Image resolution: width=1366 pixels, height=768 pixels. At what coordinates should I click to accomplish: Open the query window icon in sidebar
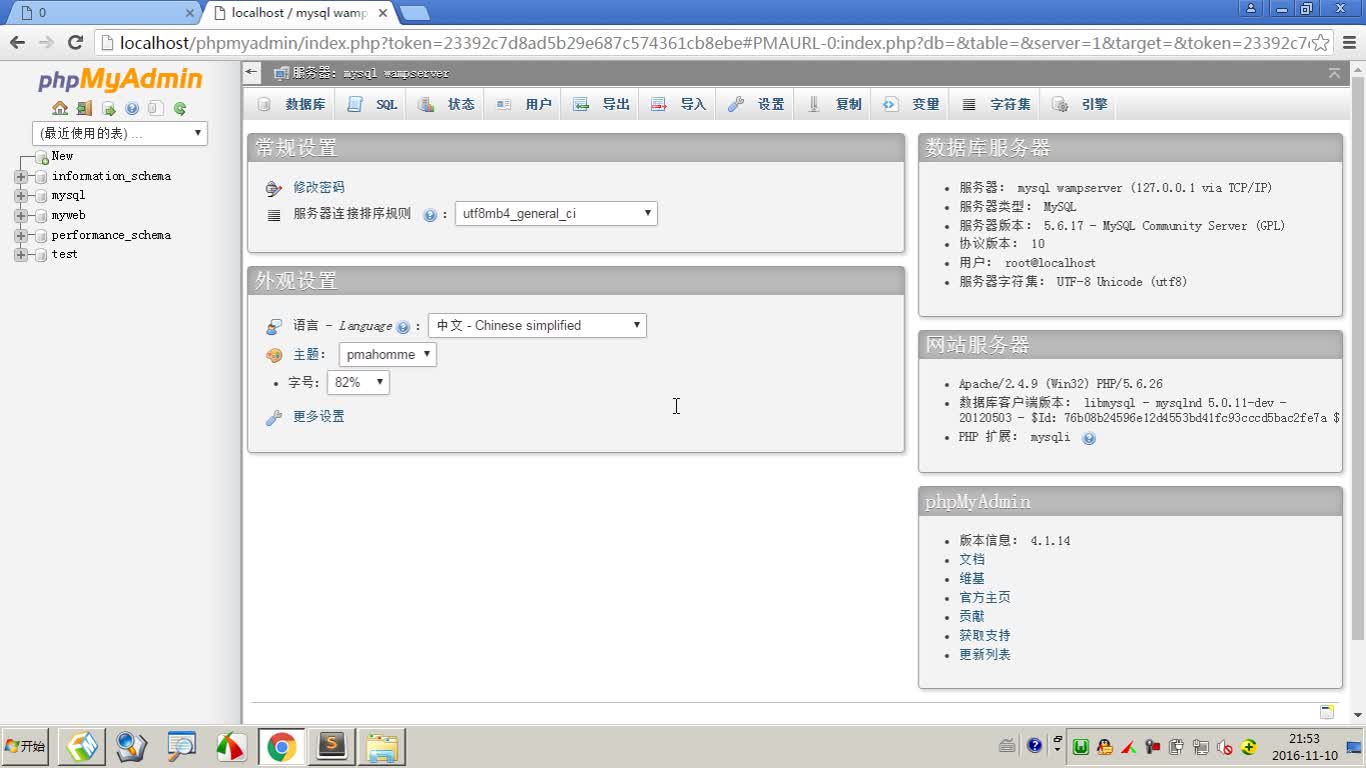click(108, 108)
